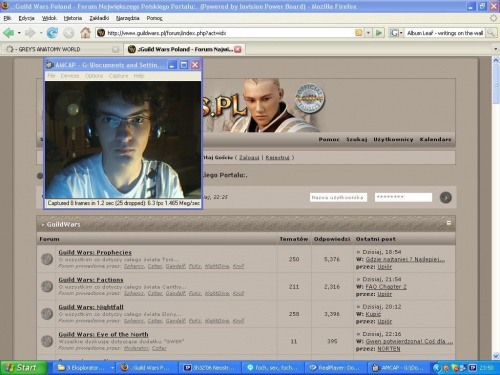500x375 pixels.
Task: Open the Pomoc menu in Firefox
Action: click(x=154, y=18)
